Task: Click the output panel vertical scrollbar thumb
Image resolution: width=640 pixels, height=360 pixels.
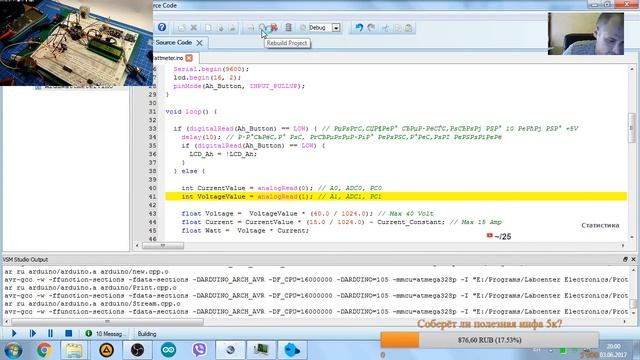Action: pos(633,304)
